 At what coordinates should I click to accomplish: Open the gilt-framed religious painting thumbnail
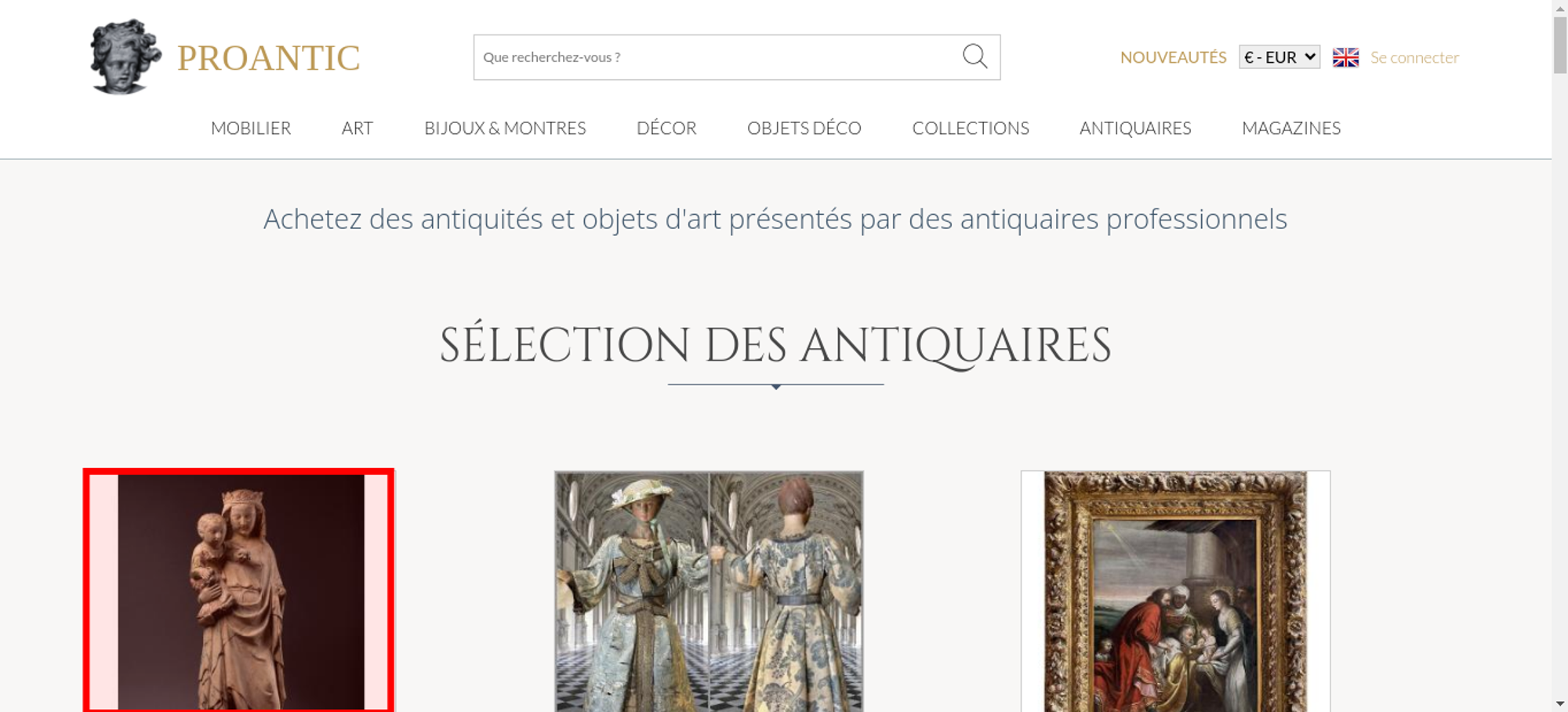coord(1175,591)
